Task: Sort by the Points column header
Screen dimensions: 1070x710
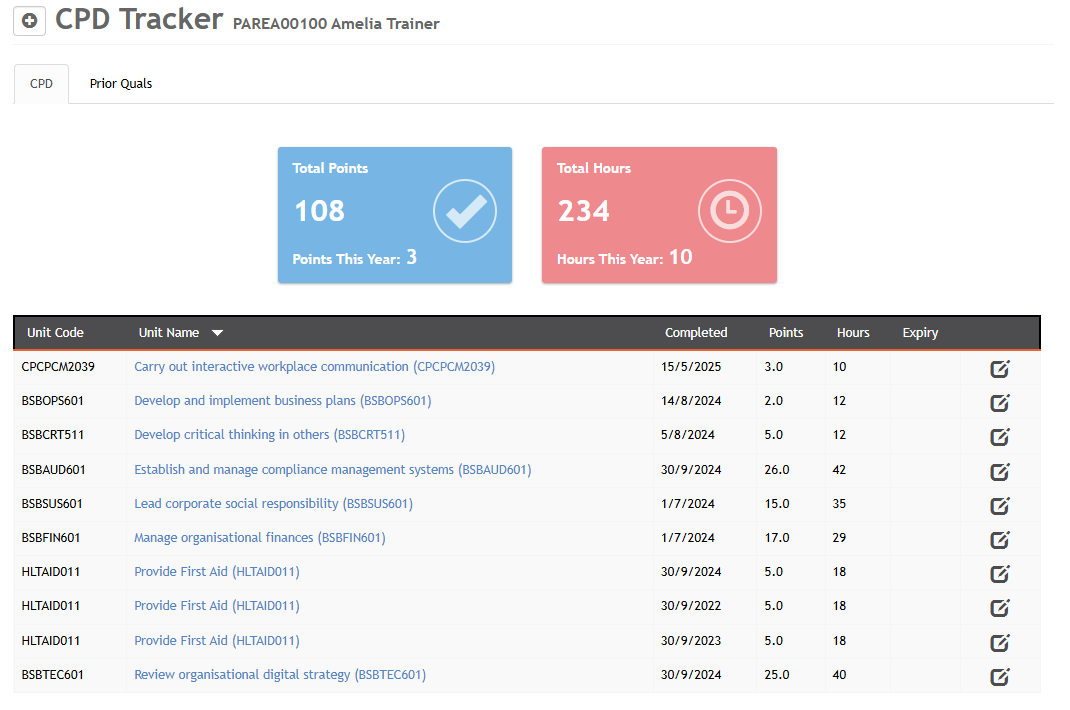Action: pos(785,332)
